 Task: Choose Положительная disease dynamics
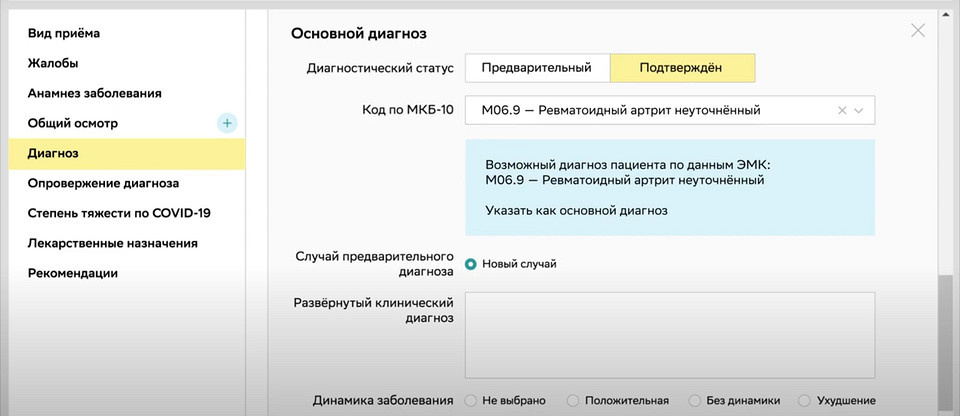[x=572, y=401]
